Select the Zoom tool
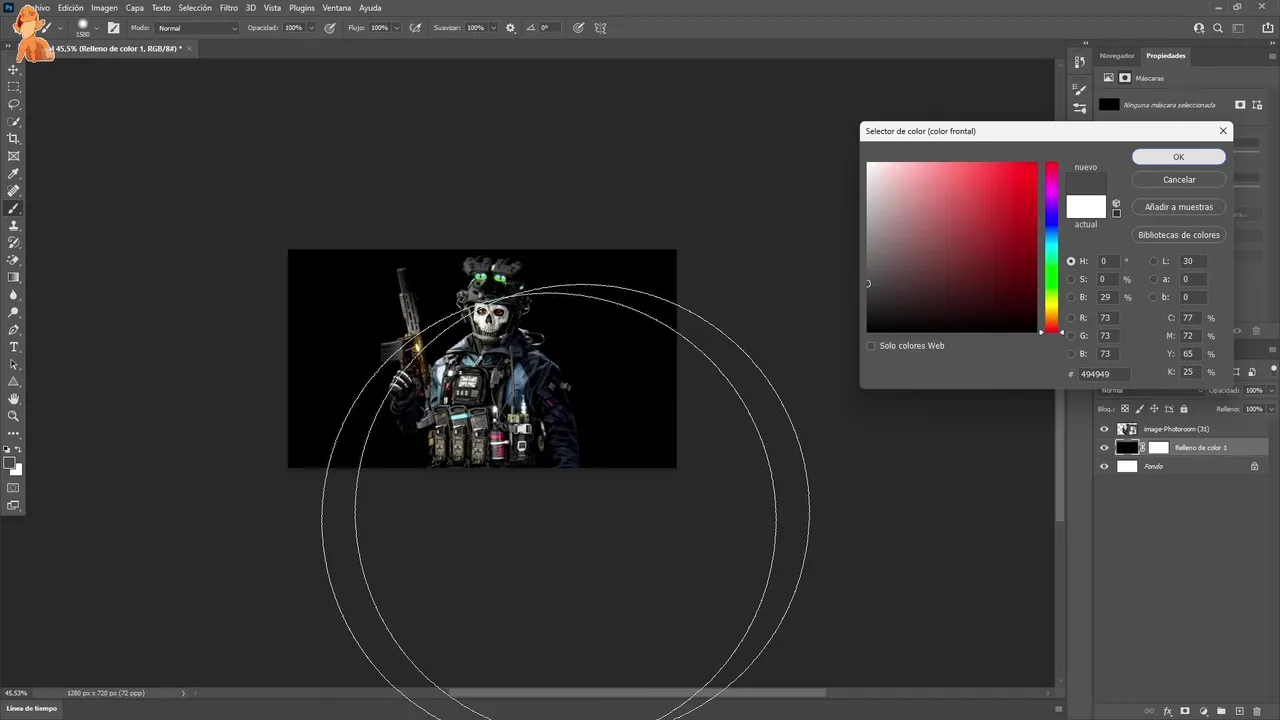Image resolution: width=1280 pixels, height=720 pixels. (14, 416)
